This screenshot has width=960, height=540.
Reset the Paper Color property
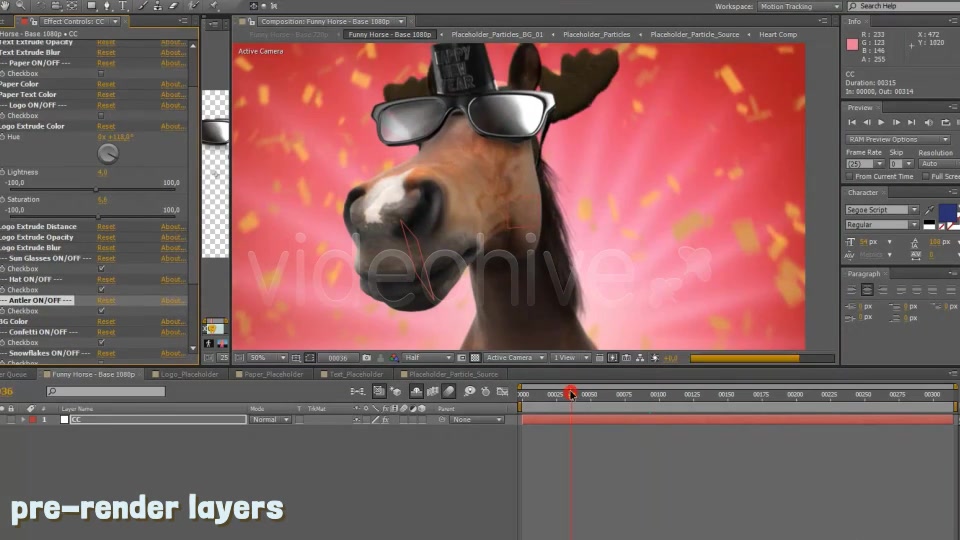click(x=106, y=84)
